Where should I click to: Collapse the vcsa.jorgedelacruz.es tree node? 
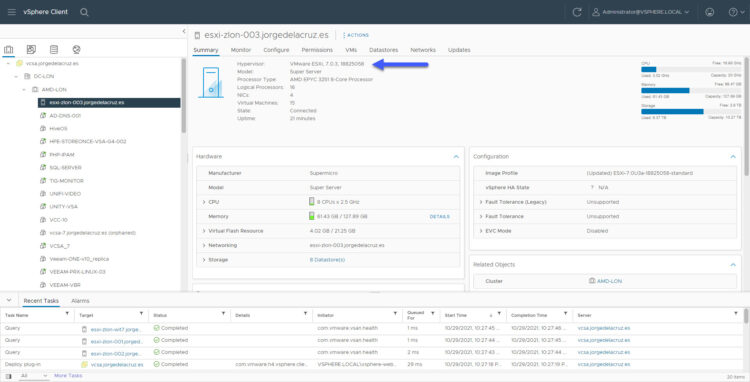9,63
